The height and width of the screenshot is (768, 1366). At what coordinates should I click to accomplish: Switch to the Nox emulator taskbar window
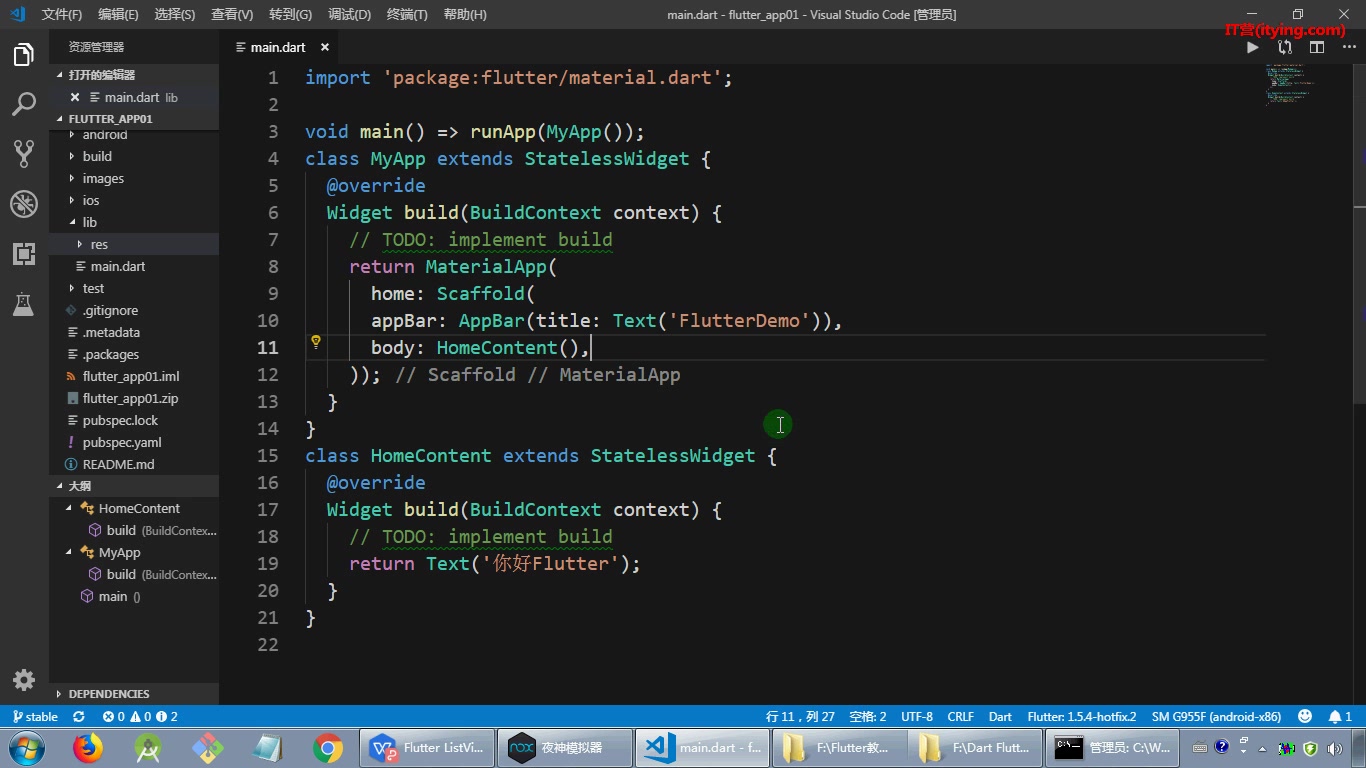click(x=564, y=748)
